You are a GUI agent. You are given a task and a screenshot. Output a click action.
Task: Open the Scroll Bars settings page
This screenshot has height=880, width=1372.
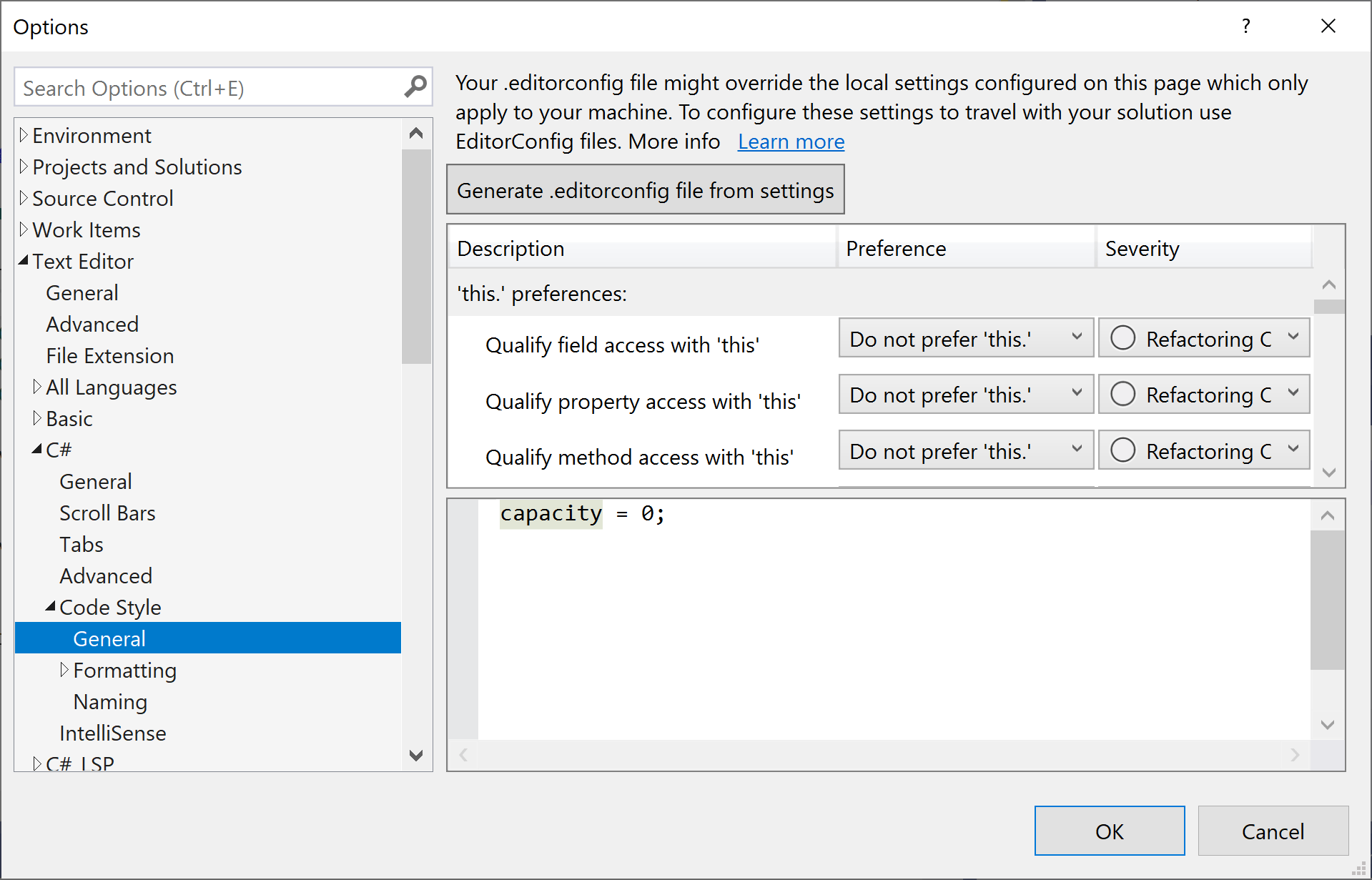coord(107,513)
